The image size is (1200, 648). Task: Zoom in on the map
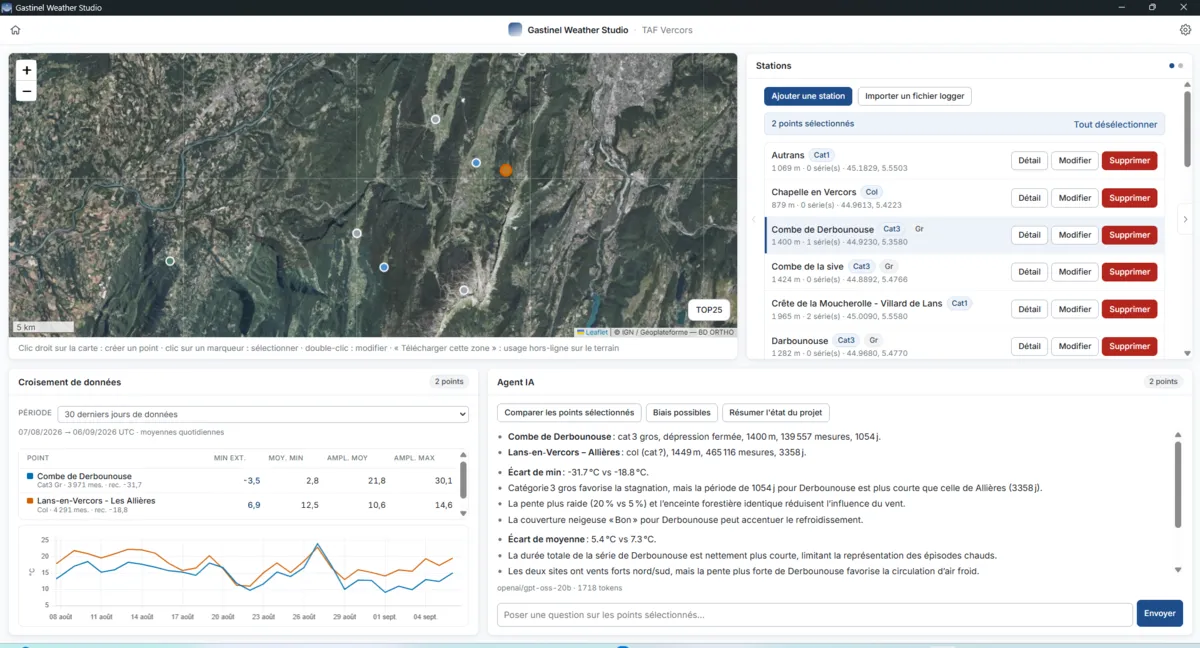(x=27, y=70)
